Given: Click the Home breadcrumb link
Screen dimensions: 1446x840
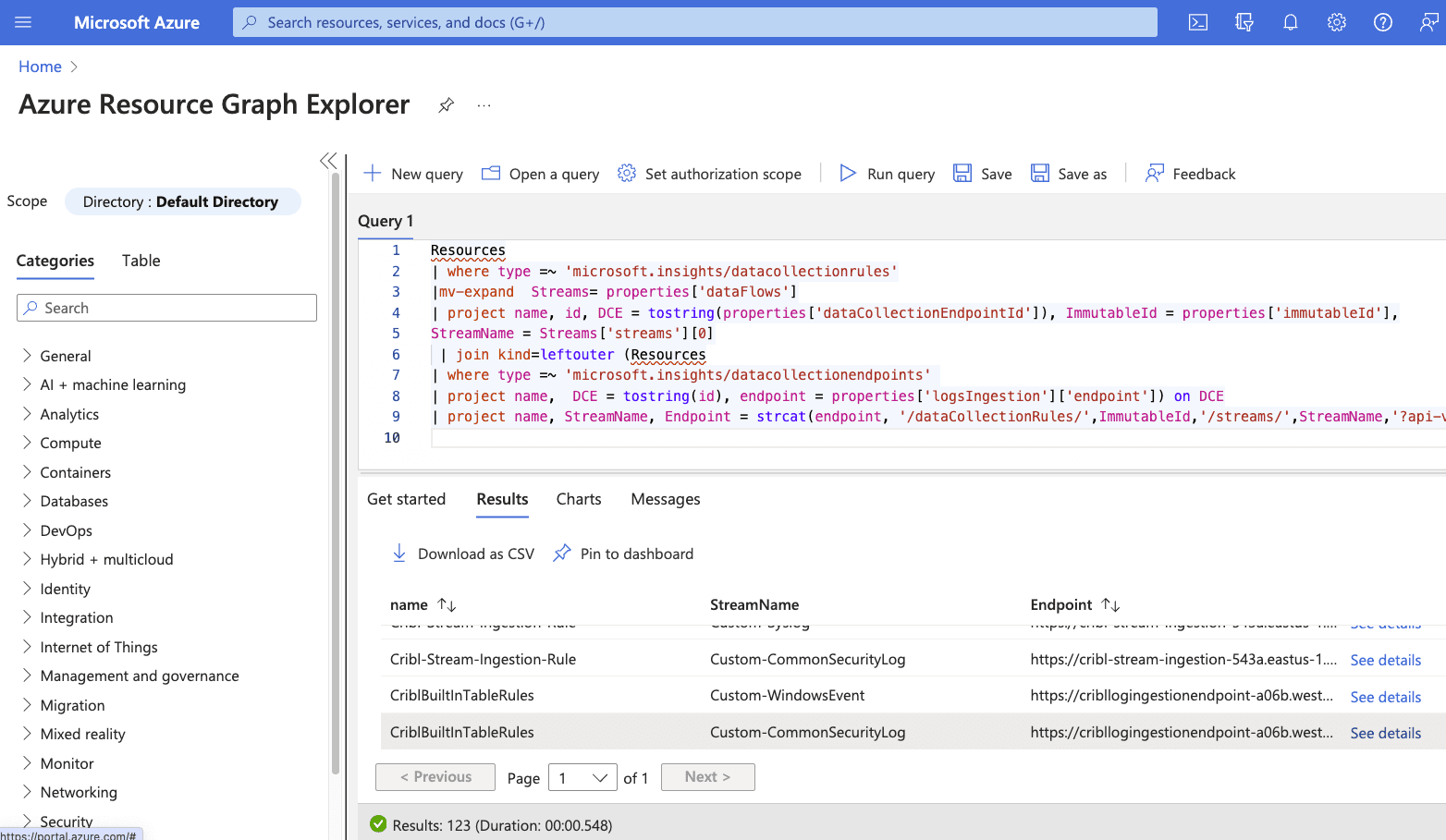Looking at the screenshot, I should click(x=40, y=67).
